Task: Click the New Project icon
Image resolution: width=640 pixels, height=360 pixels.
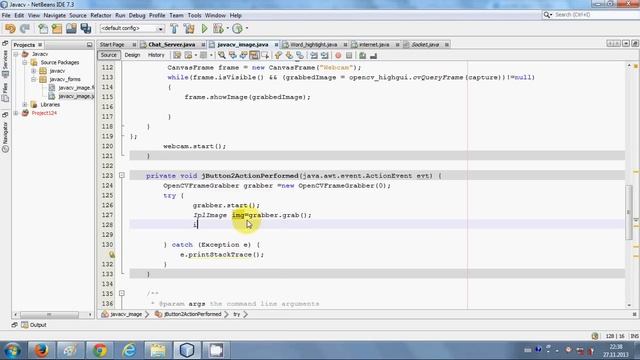Action: tap(57, 29)
